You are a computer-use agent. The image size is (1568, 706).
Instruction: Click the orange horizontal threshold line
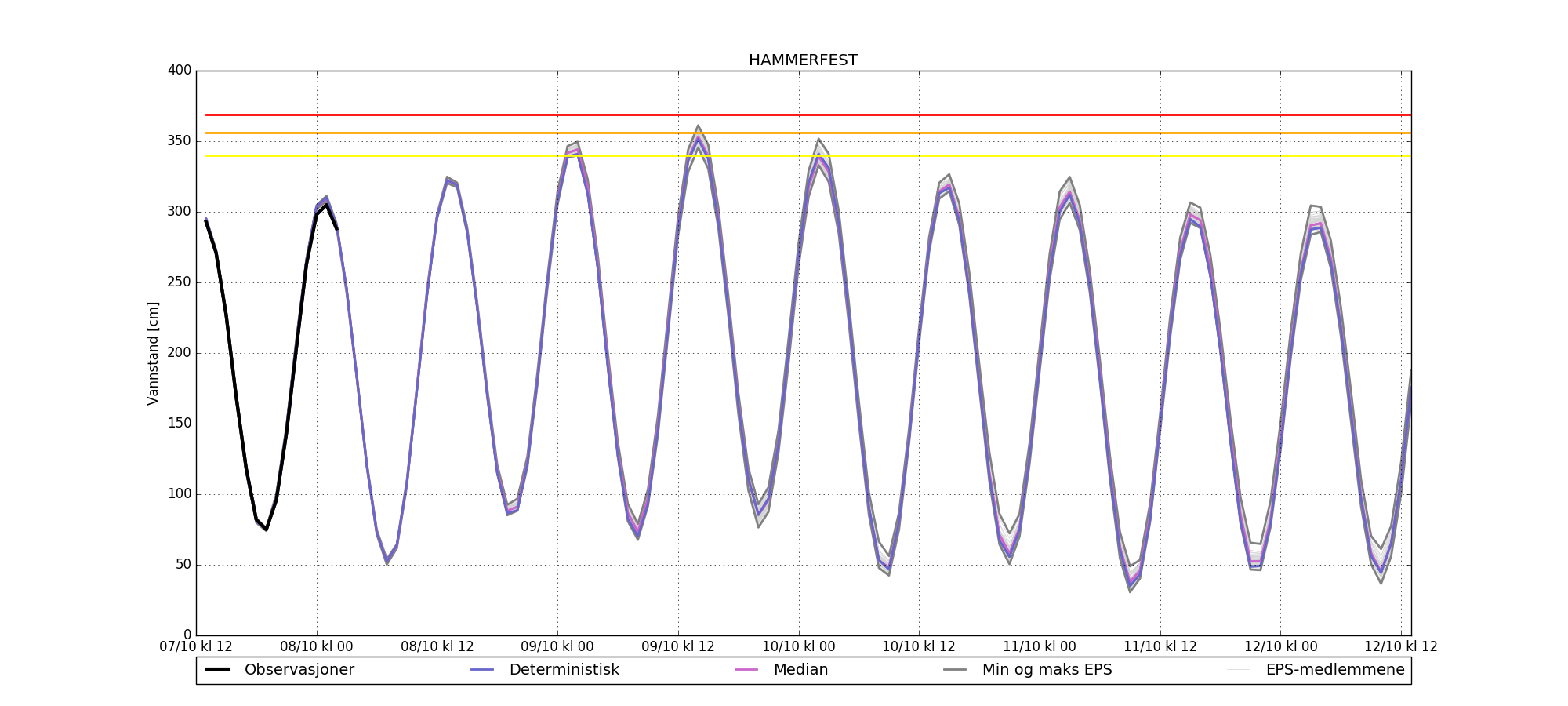click(x=808, y=133)
